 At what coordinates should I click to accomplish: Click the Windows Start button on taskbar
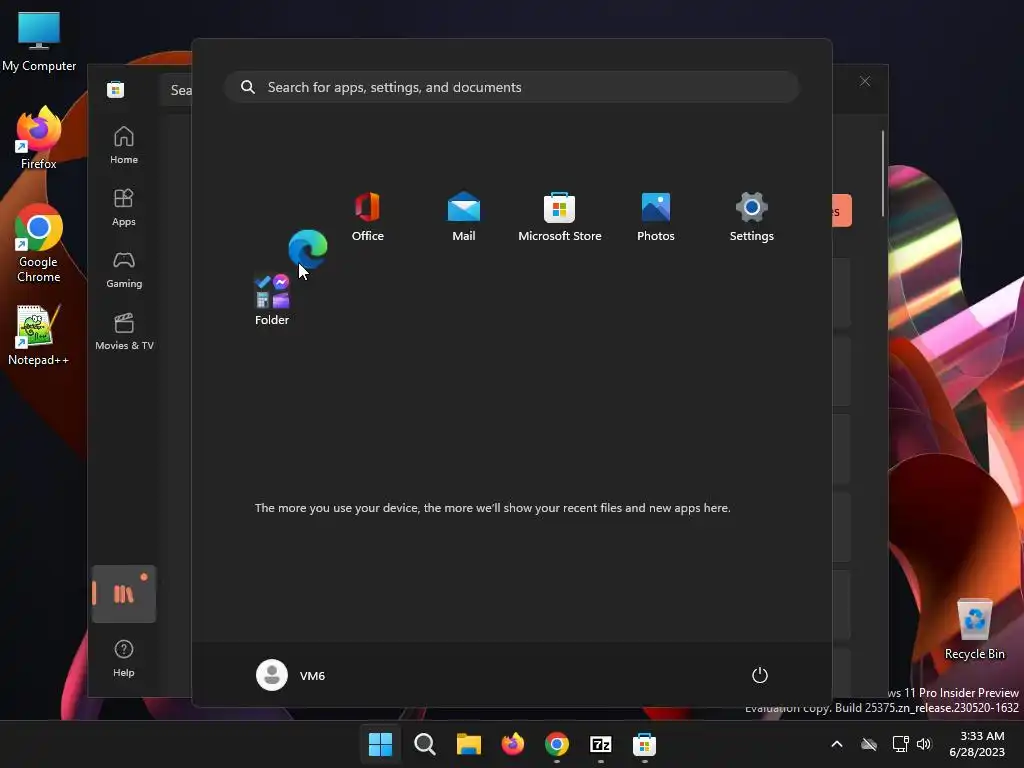[x=380, y=744]
